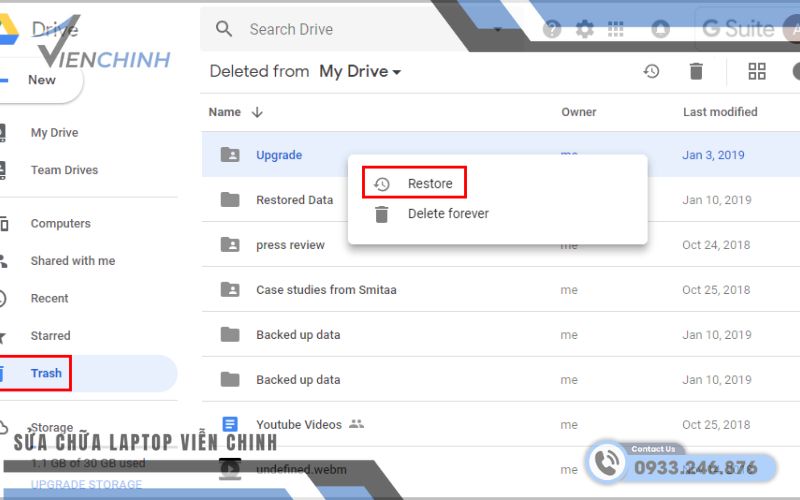Image resolution: width=800 pixels, height=500 pixels.
Task: Click the Owner column header
Action: (x=579, y=112)
